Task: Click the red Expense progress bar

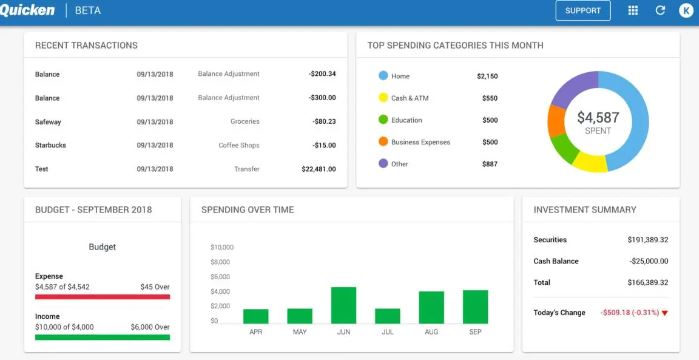Action: [x=103, y=297]
